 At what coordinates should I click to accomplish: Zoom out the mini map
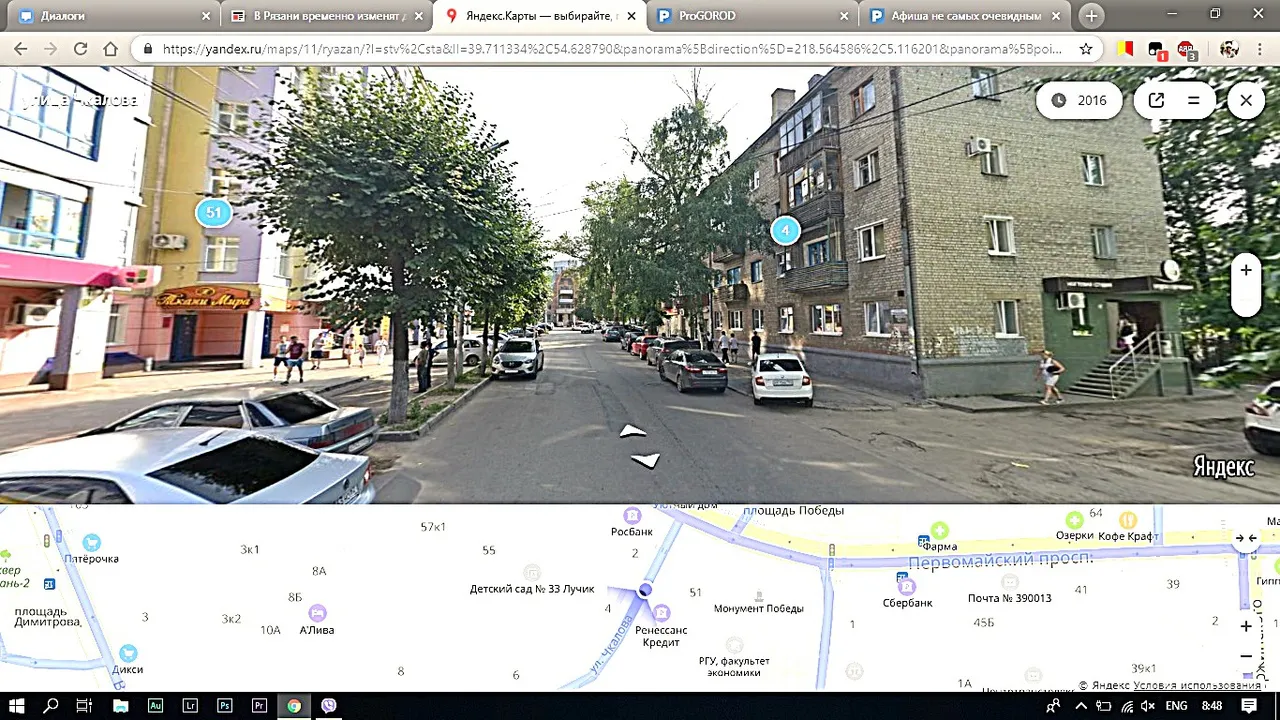point(1246,656)
